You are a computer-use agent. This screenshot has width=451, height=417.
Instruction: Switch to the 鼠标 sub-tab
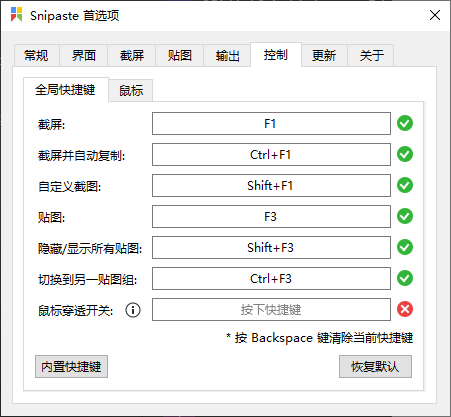(x=131, y=91)
